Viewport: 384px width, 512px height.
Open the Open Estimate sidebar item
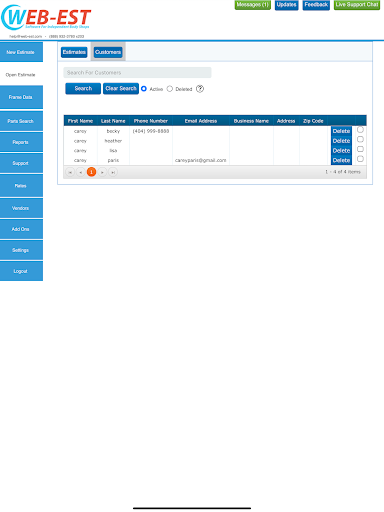tap(21, 75)
